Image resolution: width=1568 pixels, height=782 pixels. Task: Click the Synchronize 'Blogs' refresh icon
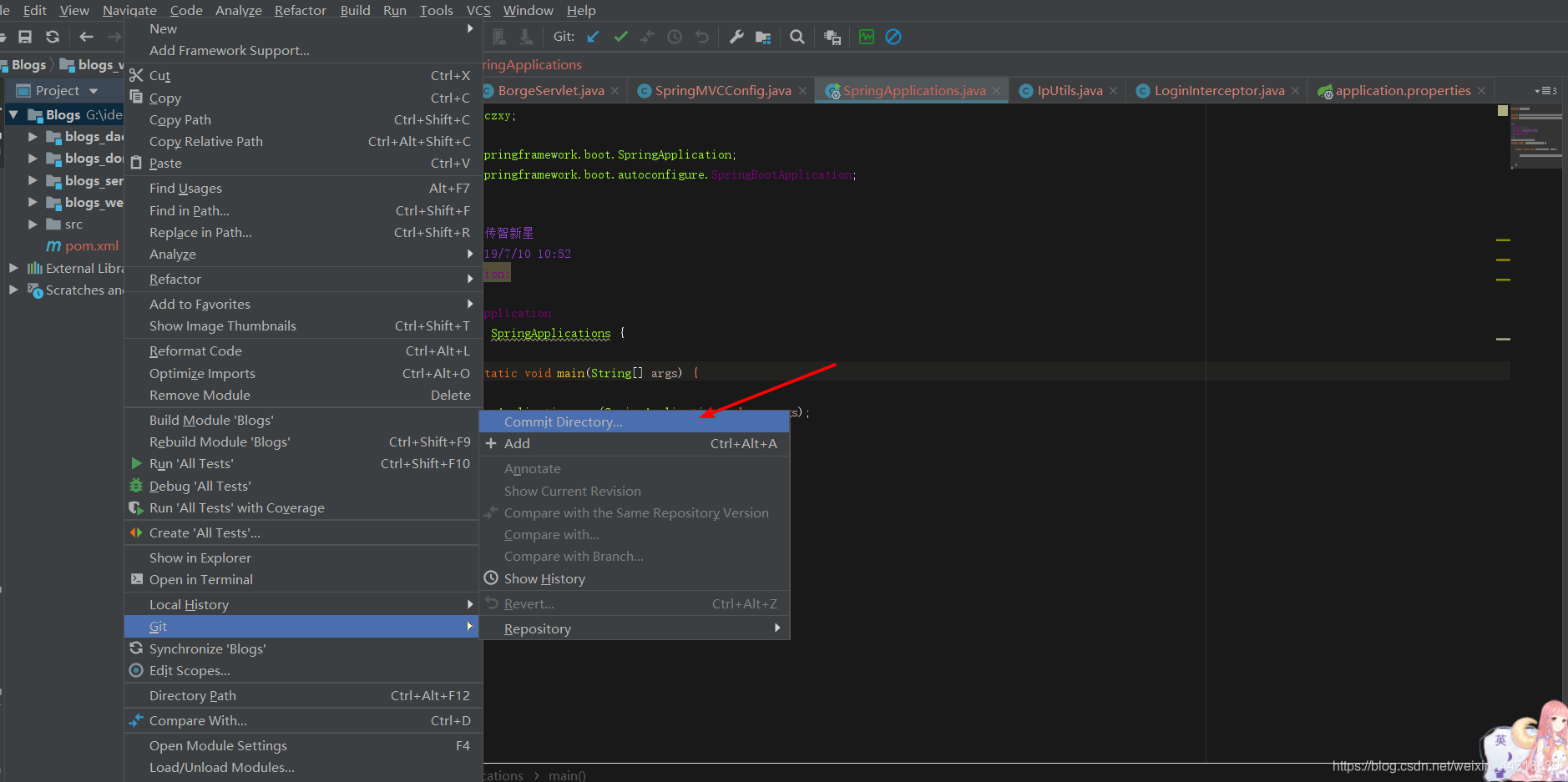pos(136,648)
